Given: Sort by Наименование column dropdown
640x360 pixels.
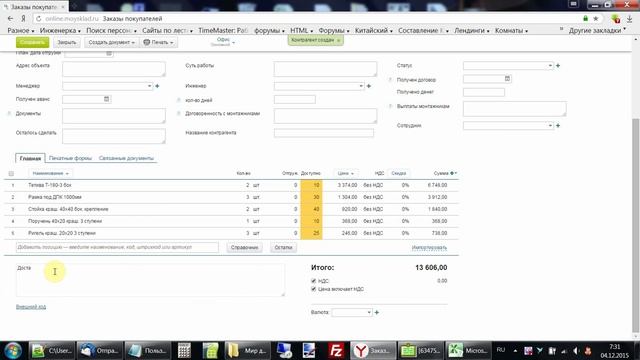Looking at the screenshot, I should [51, 173].
